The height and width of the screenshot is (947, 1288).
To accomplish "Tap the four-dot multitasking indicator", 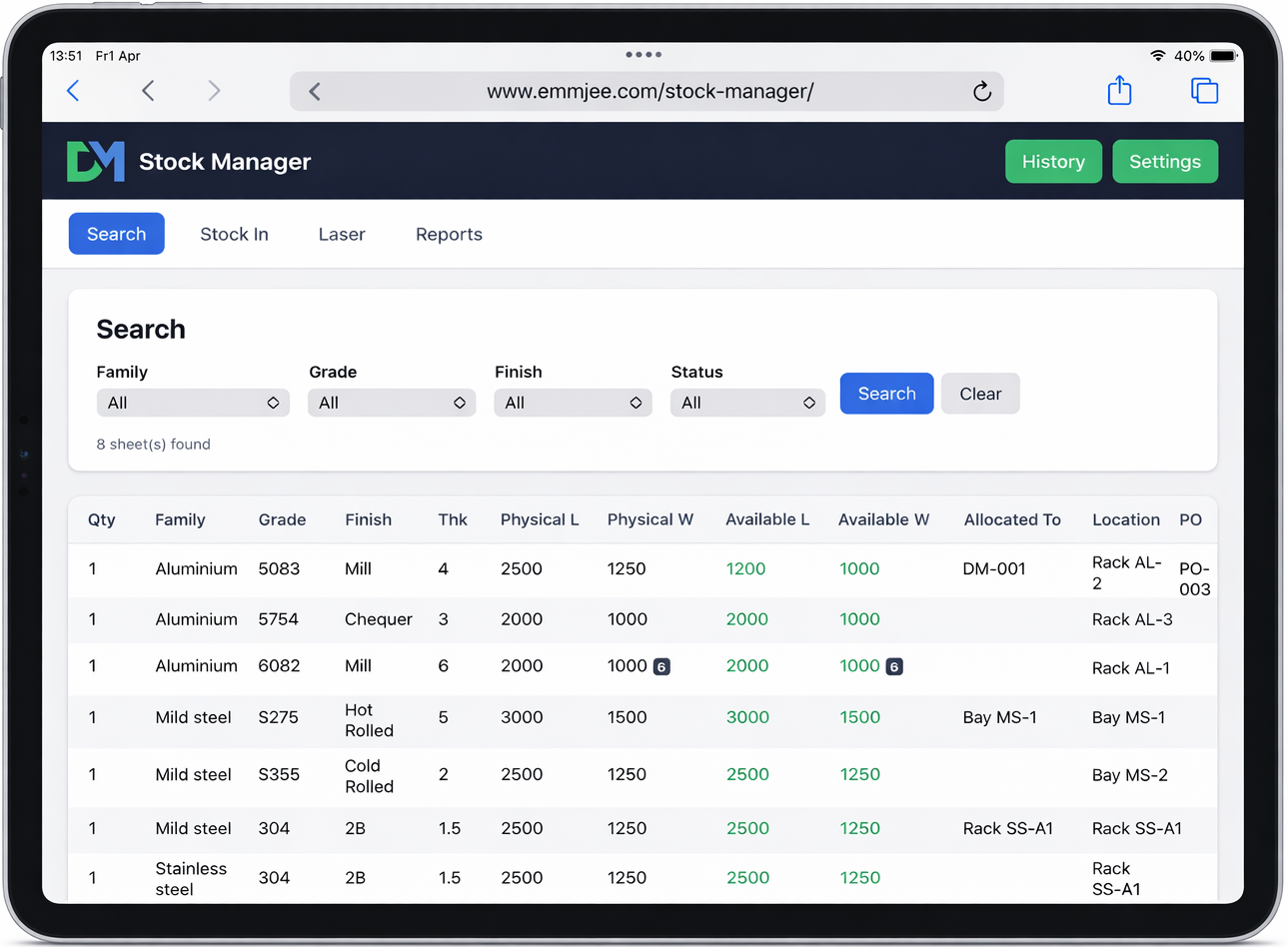I will click(x=644, y=55).
